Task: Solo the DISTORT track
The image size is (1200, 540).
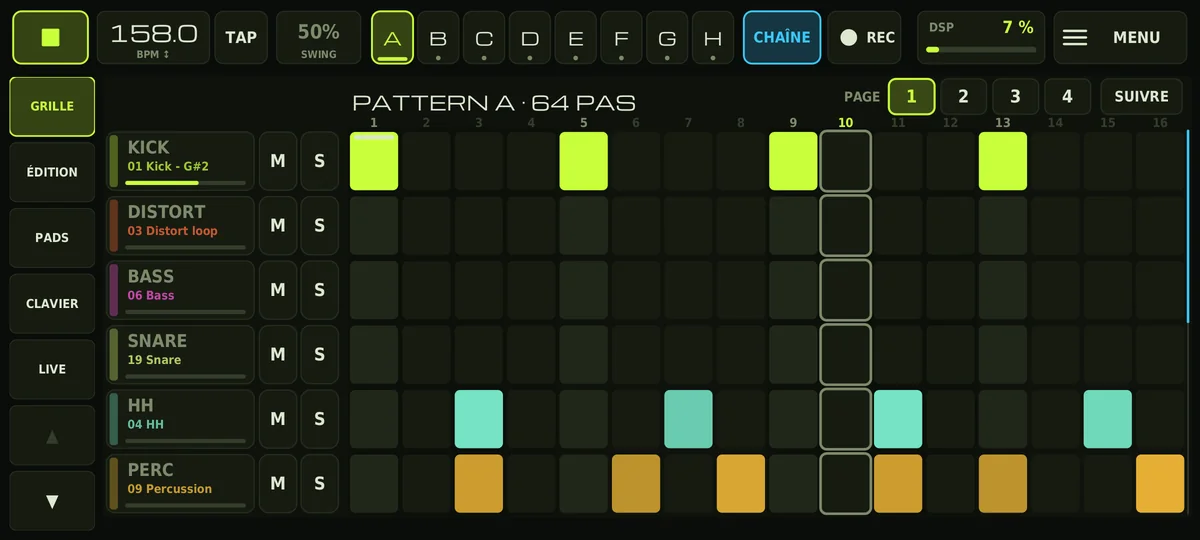Action: pyautogui.click(x=319, y=225)
